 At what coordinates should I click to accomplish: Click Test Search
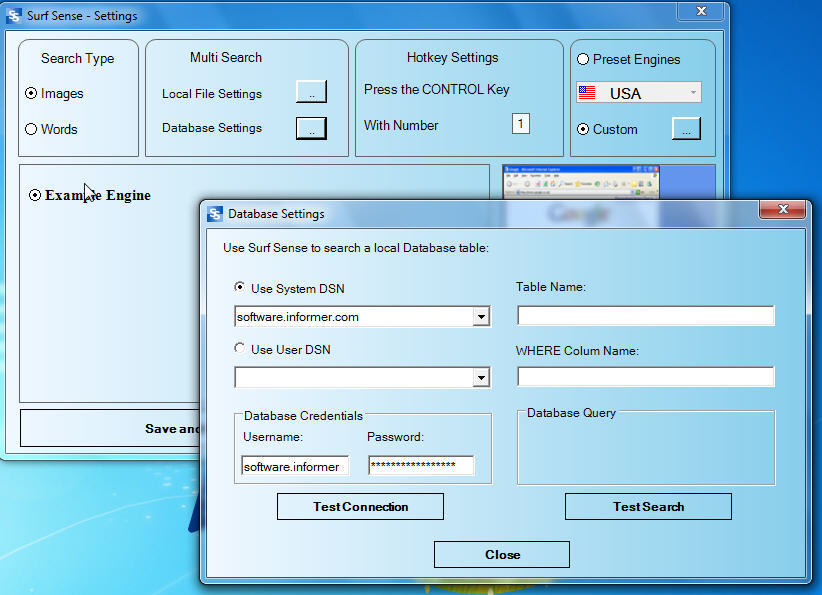[x=647, y=506]
